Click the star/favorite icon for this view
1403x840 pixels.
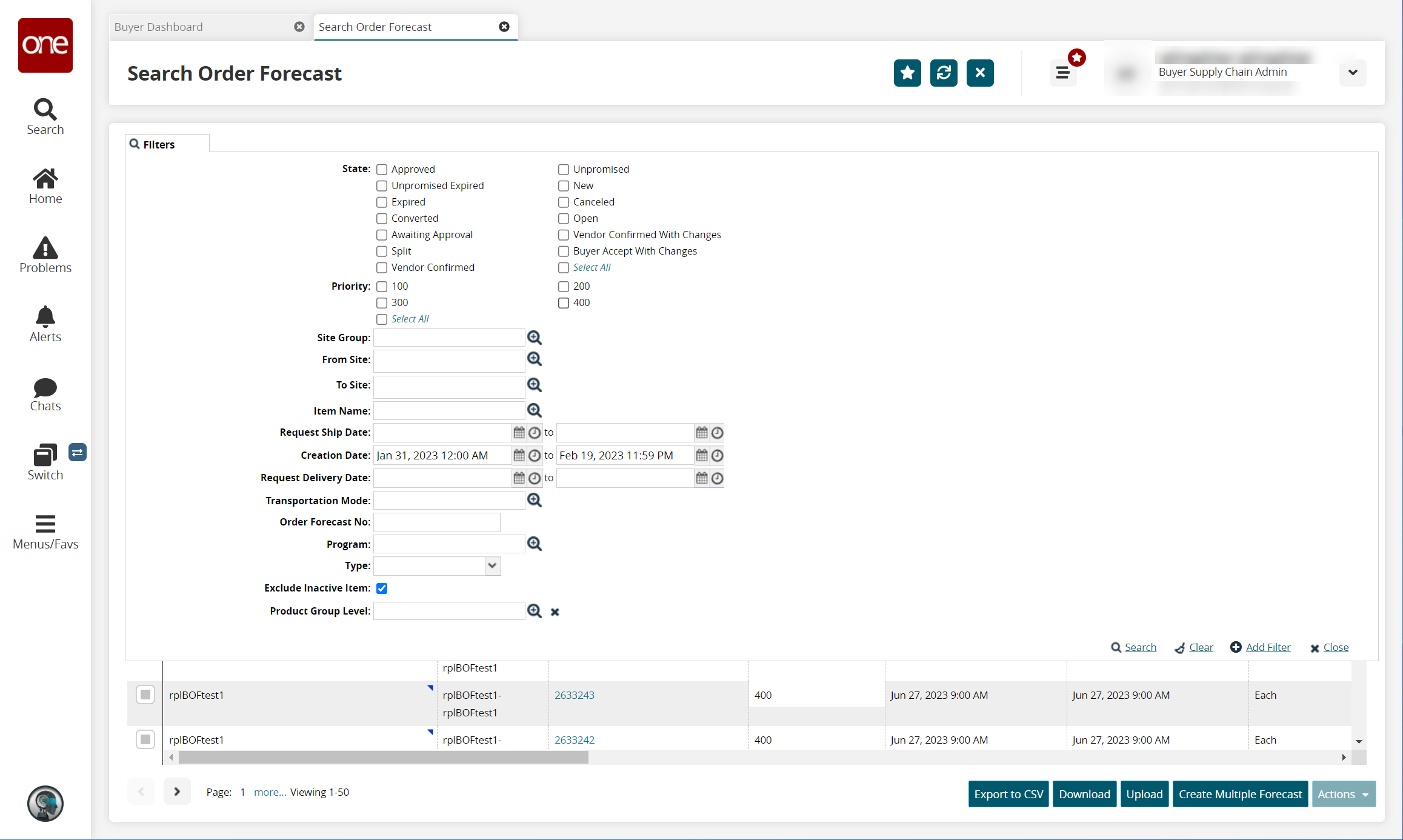coord(907,73)
